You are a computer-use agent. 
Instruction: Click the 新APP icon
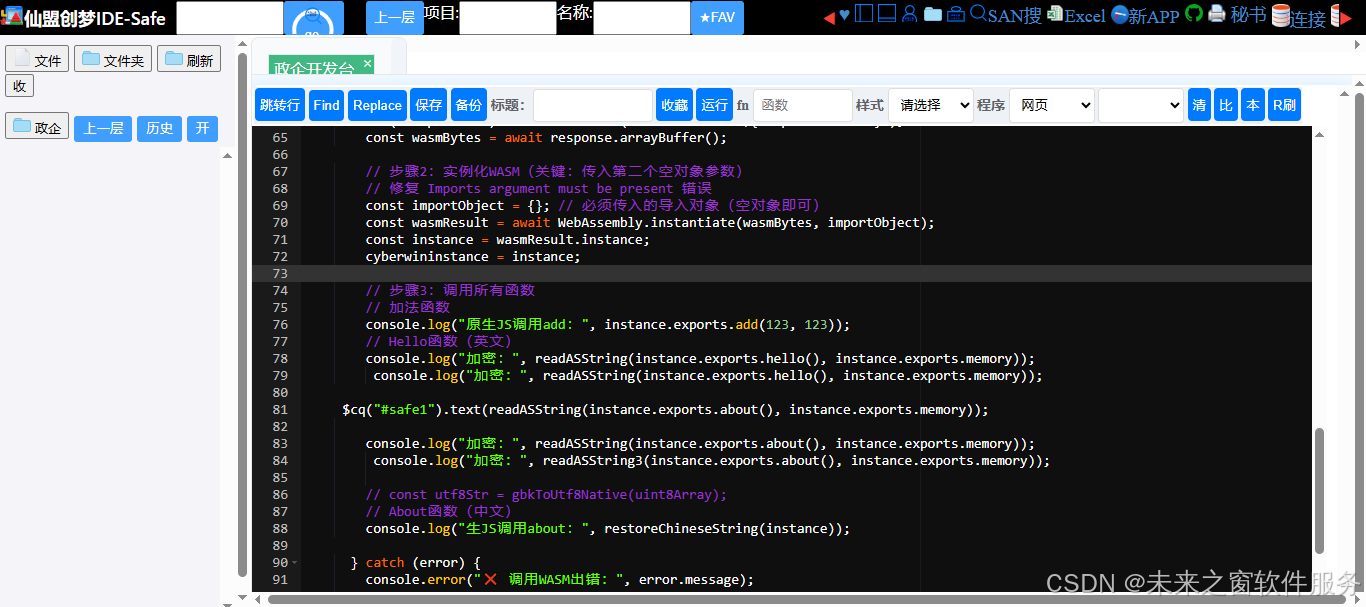1120,14
